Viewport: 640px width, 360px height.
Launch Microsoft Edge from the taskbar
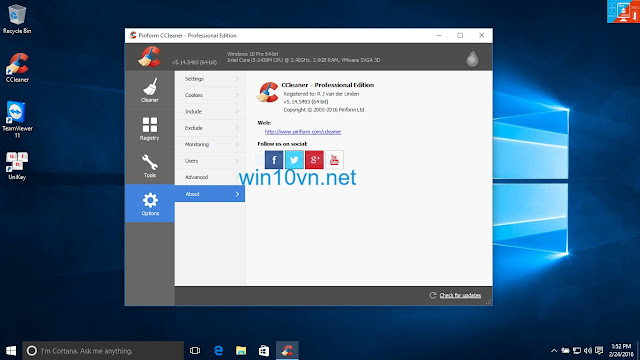(218, 351)
